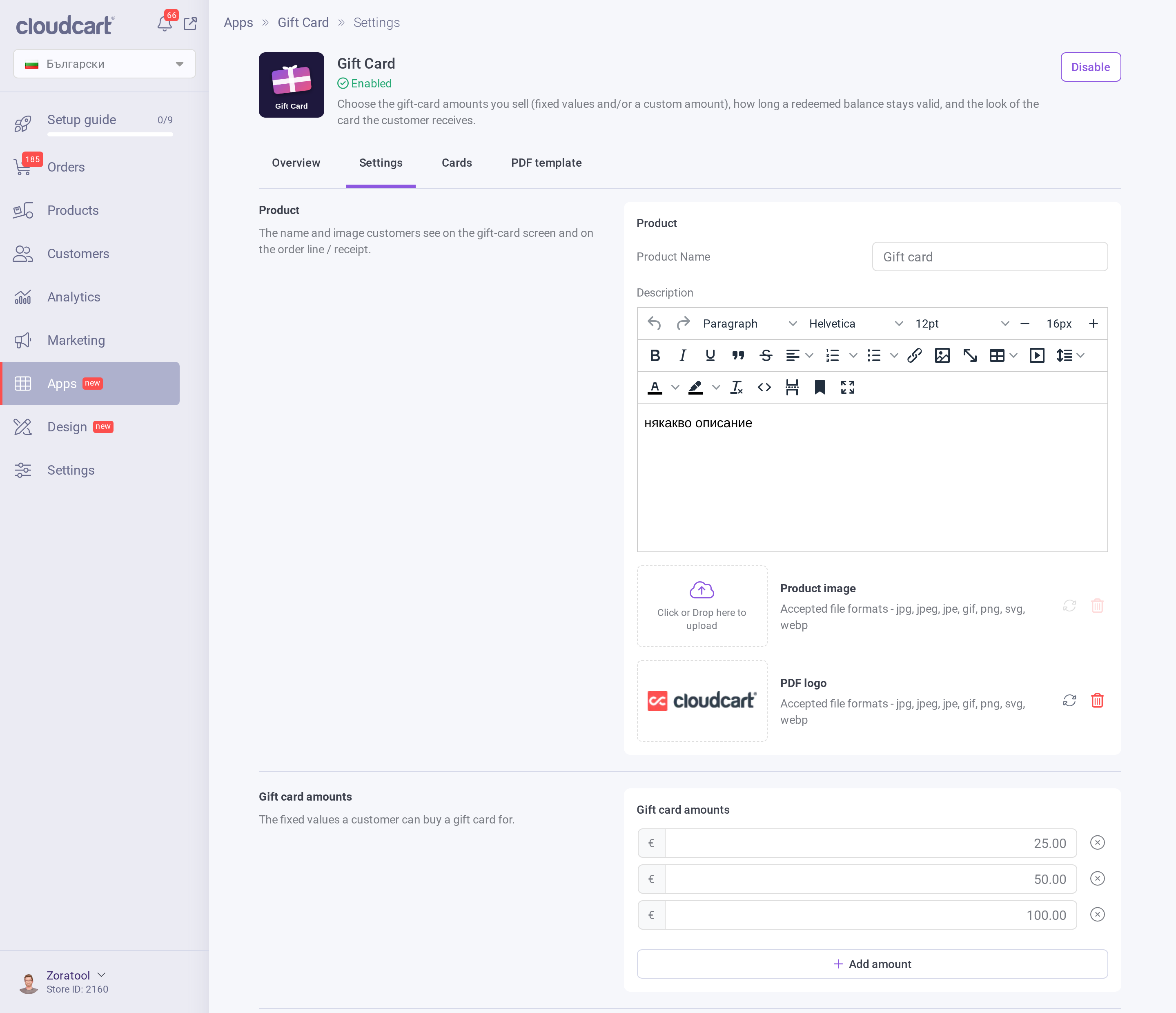The width and height of the screenshot is (1176, 1013).
Task: Apply underline formatting
Action: (710, 355)
